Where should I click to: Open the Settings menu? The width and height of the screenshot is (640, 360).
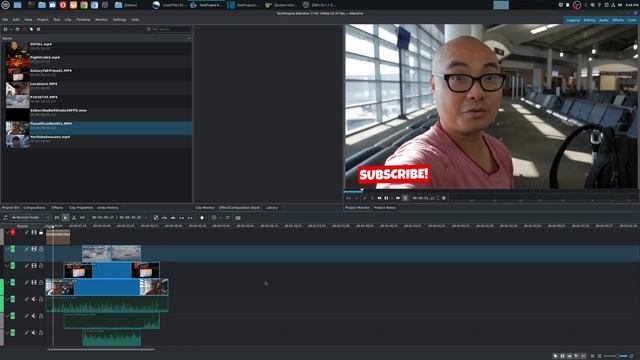pyautogui.click(x=120, y=20)
